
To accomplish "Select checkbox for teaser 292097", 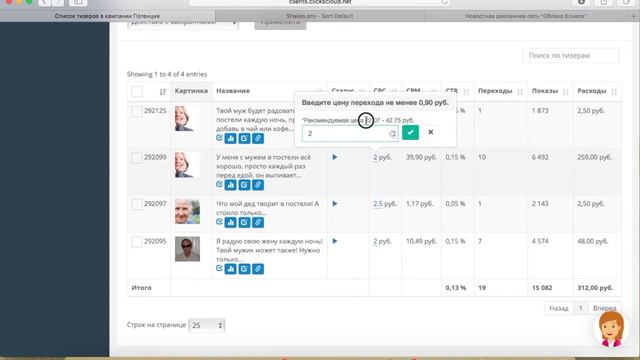I will (137, 204).
